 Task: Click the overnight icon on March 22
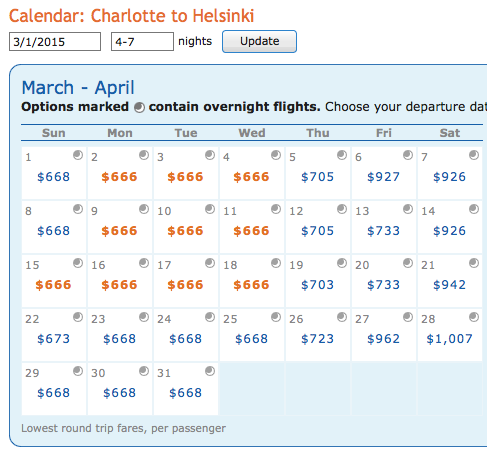[78, 317]
